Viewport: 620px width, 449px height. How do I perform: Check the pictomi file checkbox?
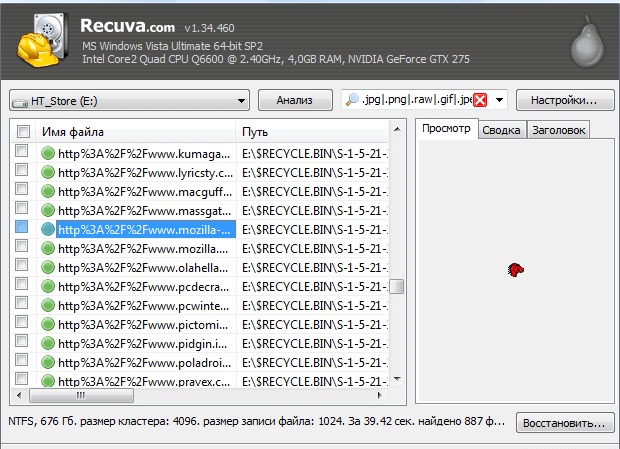pos(21,321)
